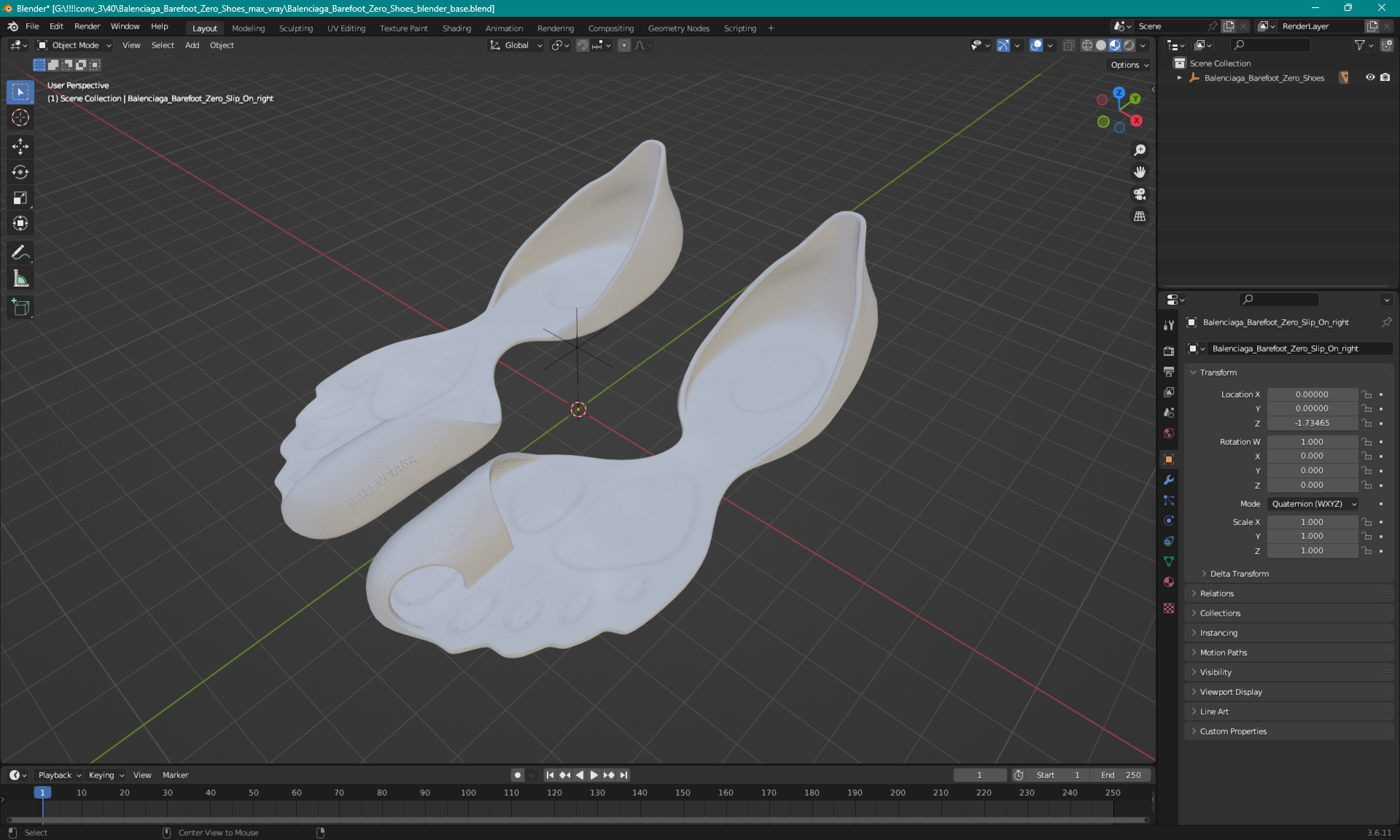This screenshot has width=1400, height=840.
Task: Open the Global transform orientation dropdown
Action: pos(516,45)
